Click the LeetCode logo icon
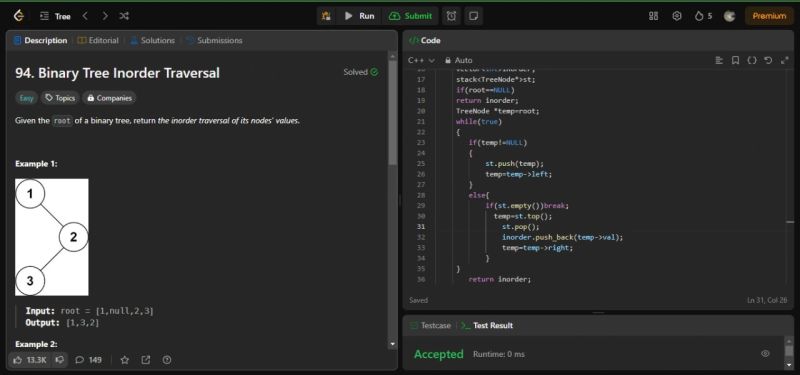 pos(19,16)
